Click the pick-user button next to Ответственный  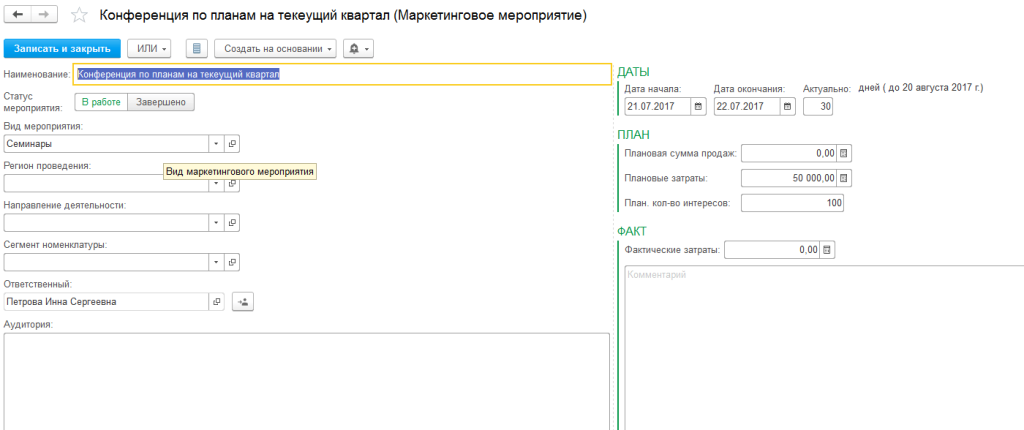243,301
